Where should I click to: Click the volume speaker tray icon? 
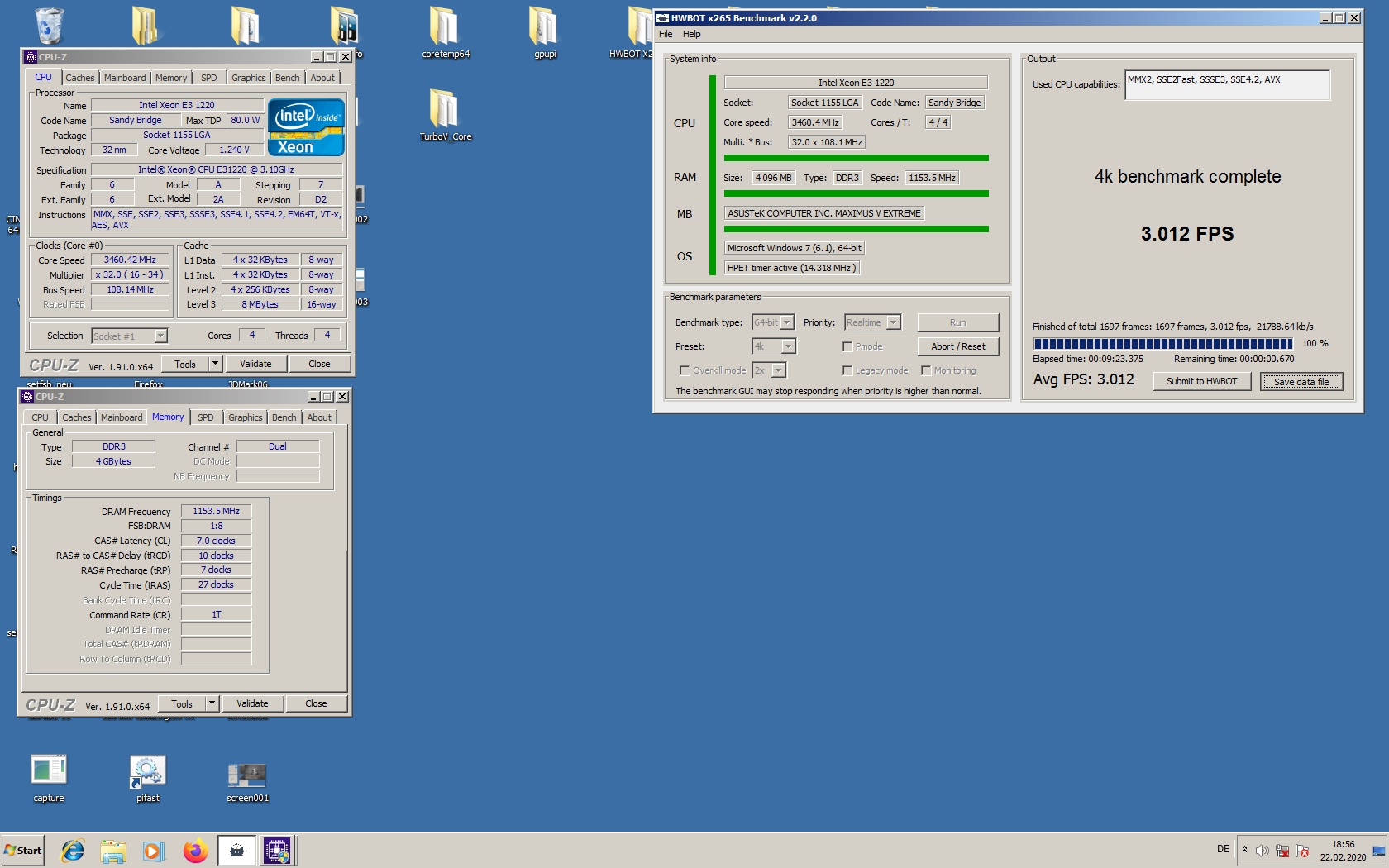[1262, 851]
